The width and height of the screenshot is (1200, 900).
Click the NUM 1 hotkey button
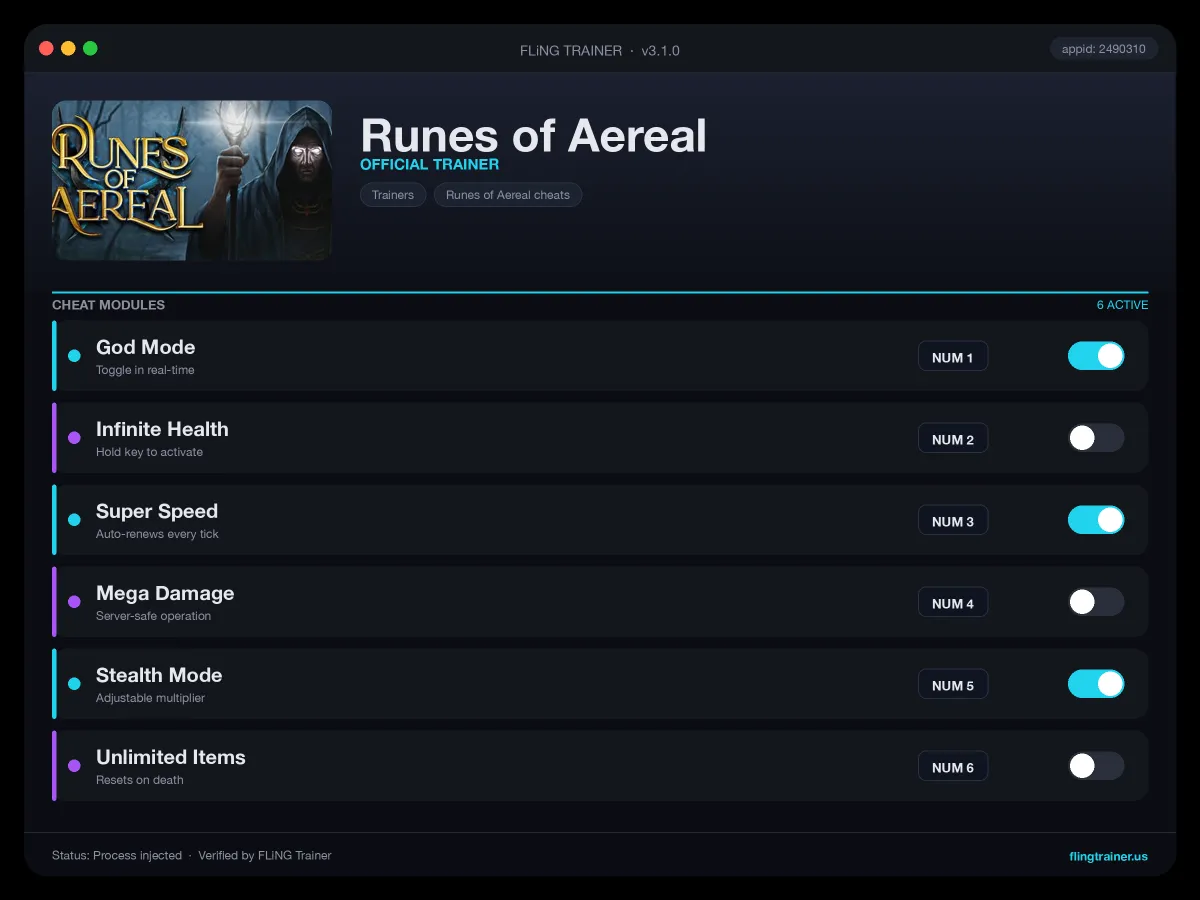click(x=953, y=357)
